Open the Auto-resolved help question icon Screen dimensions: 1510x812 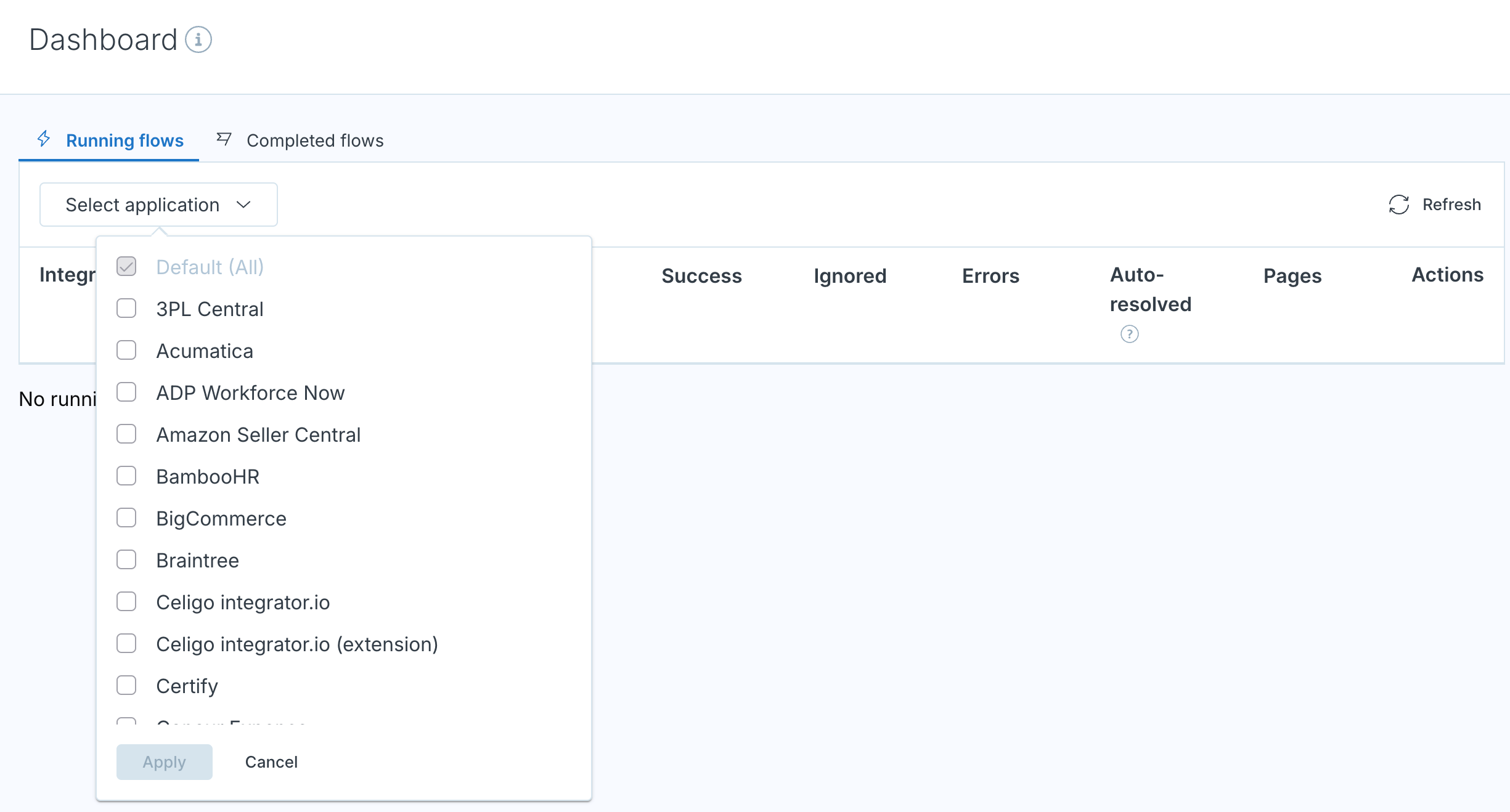pyautogui.click(x=1129, y=335)
